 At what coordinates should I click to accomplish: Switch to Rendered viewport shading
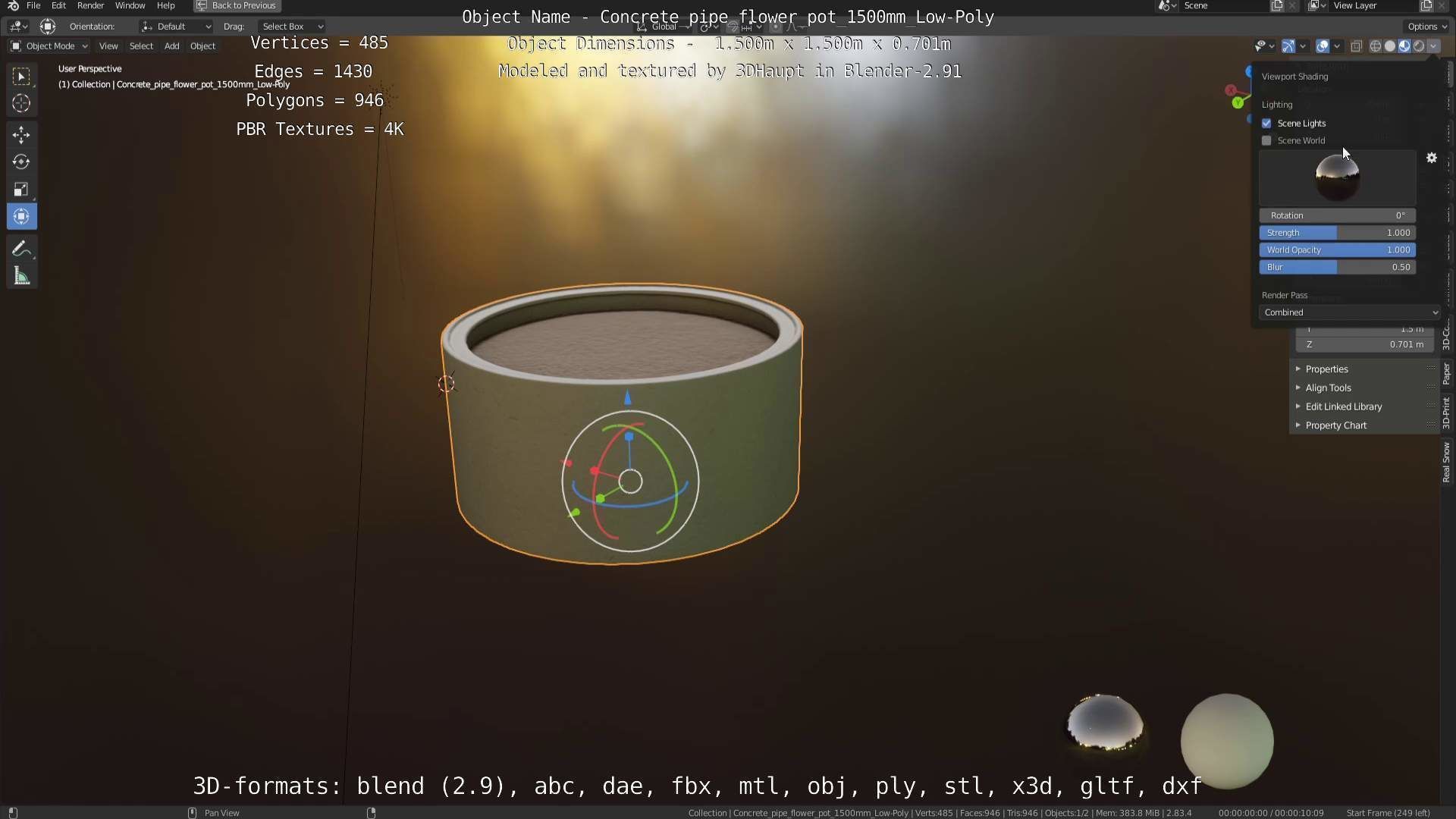[1419, 46]
